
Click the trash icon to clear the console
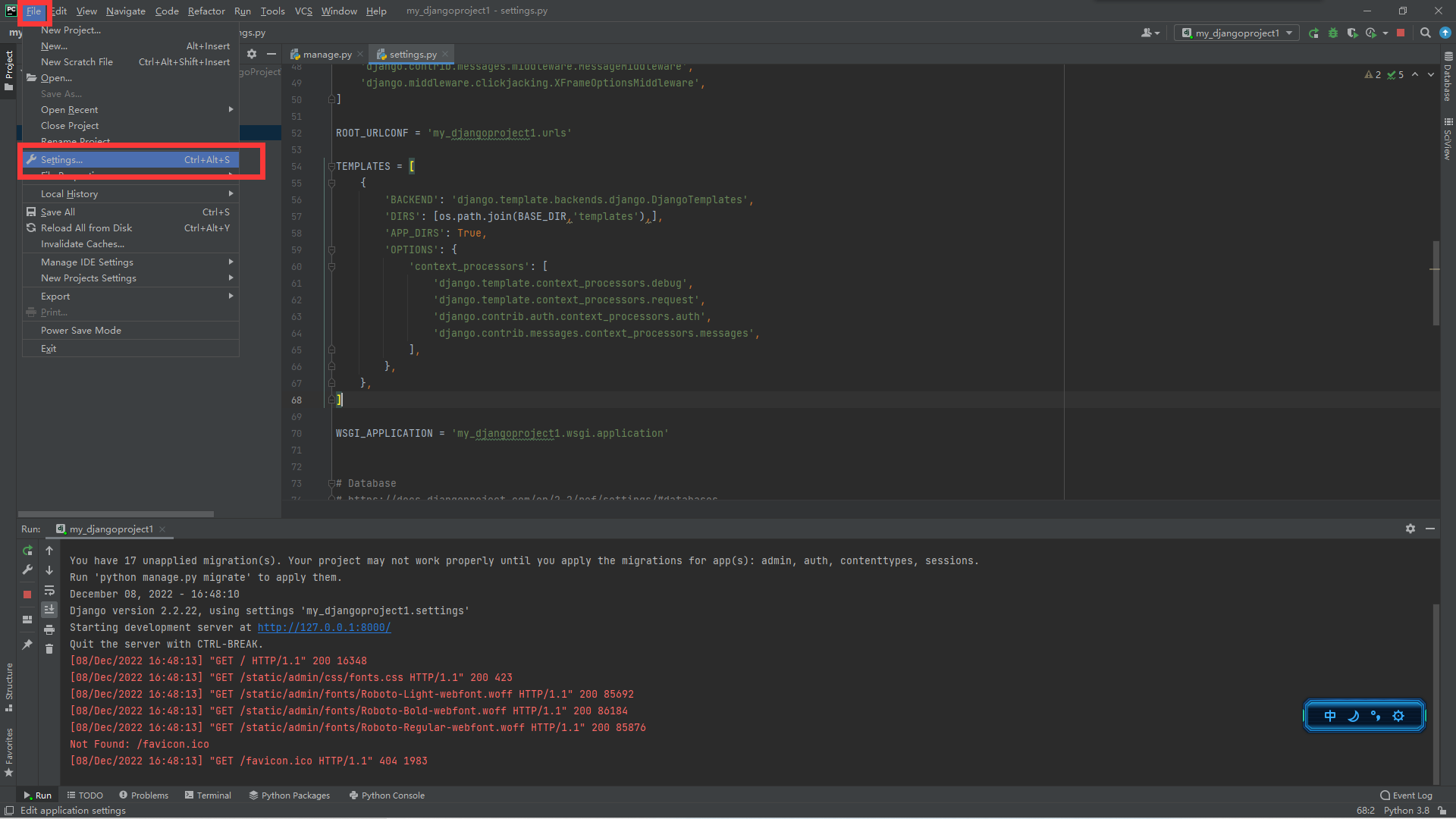point(49,649)
